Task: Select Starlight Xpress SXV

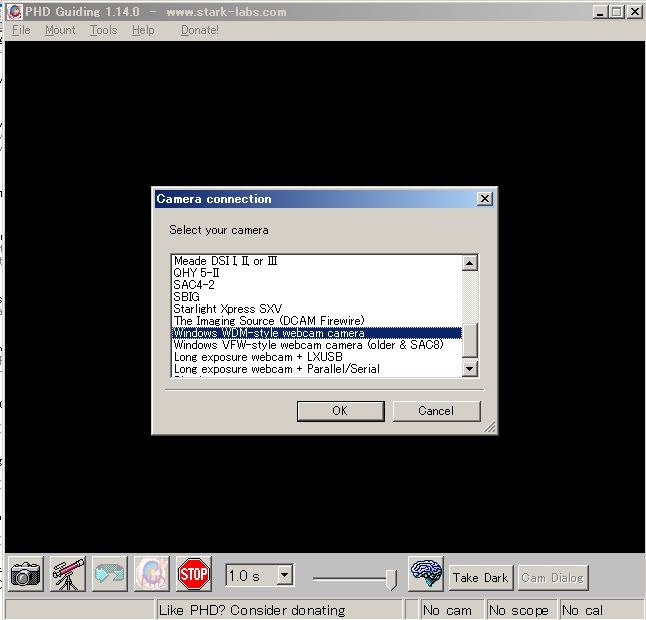Action: coord(316,309)
